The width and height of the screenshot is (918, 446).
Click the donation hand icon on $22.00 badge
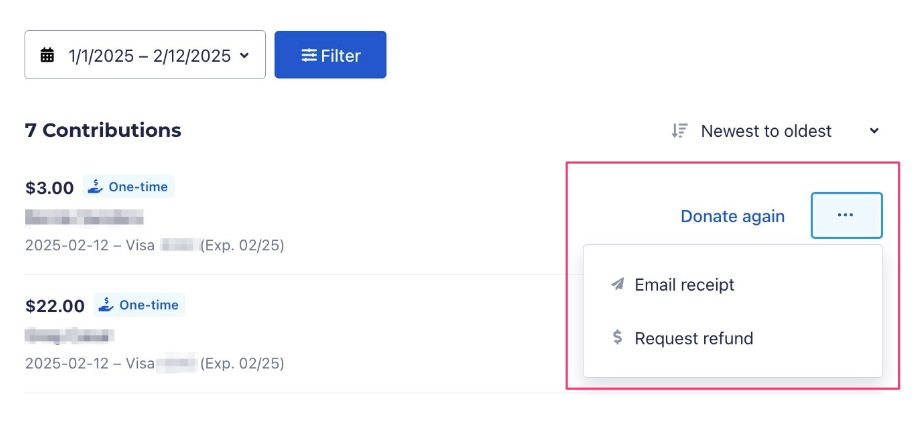[x=106, y=305]
